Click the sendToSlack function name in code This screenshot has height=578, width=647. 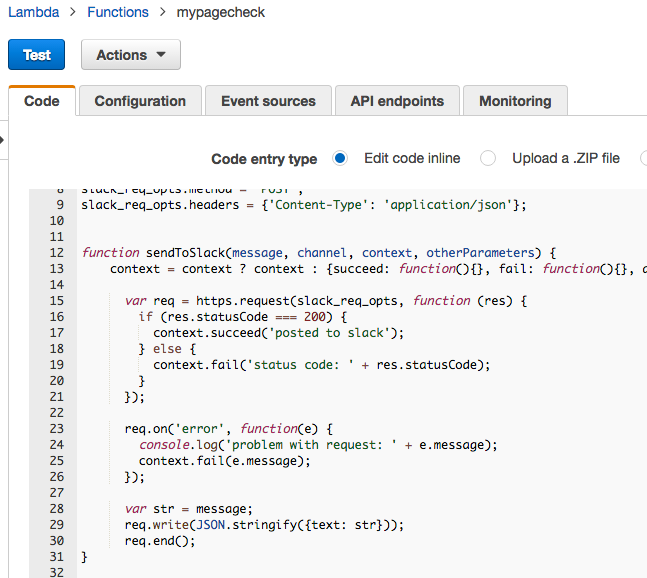click(185, 252)
